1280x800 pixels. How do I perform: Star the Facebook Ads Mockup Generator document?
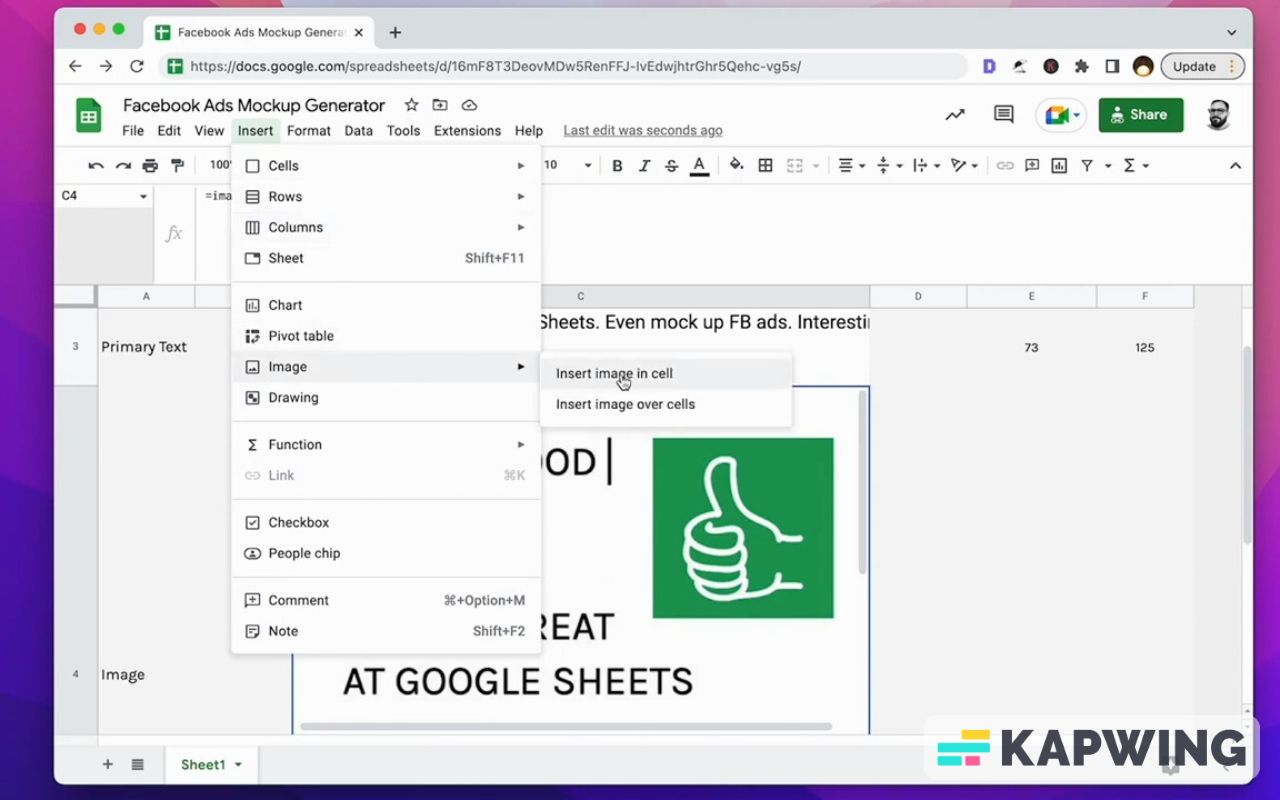tap(411, 105)
